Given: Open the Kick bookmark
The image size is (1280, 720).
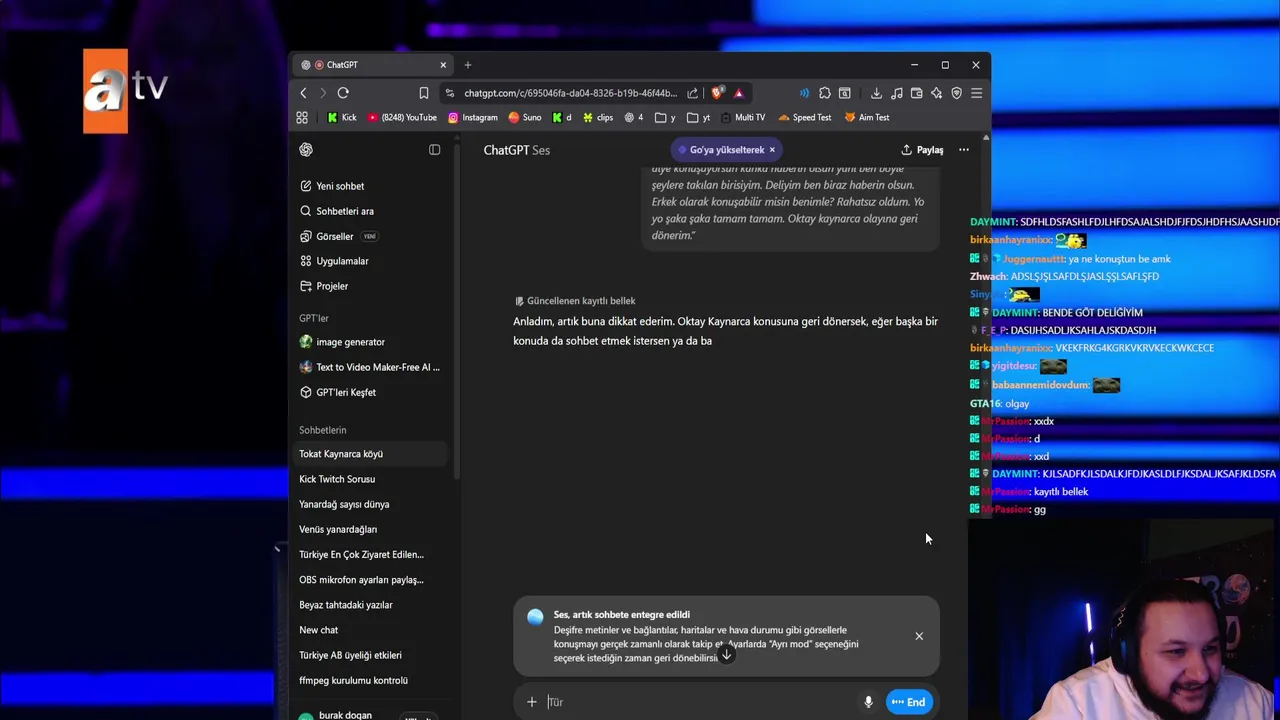Looking at the screenshot, I should click(342, 118).
